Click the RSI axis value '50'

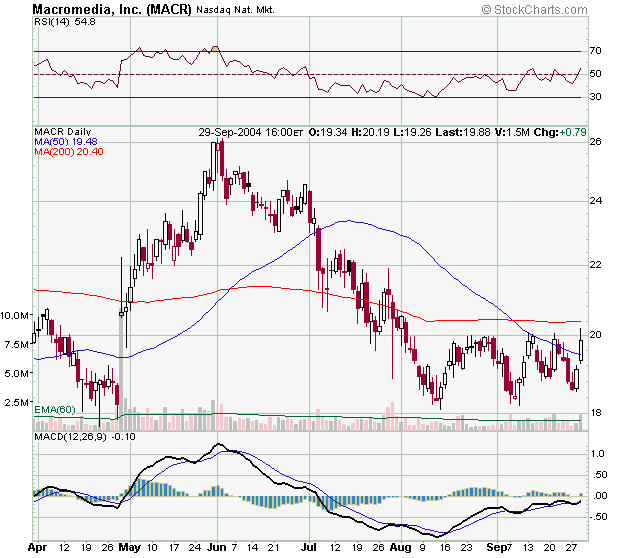point(595,74)
